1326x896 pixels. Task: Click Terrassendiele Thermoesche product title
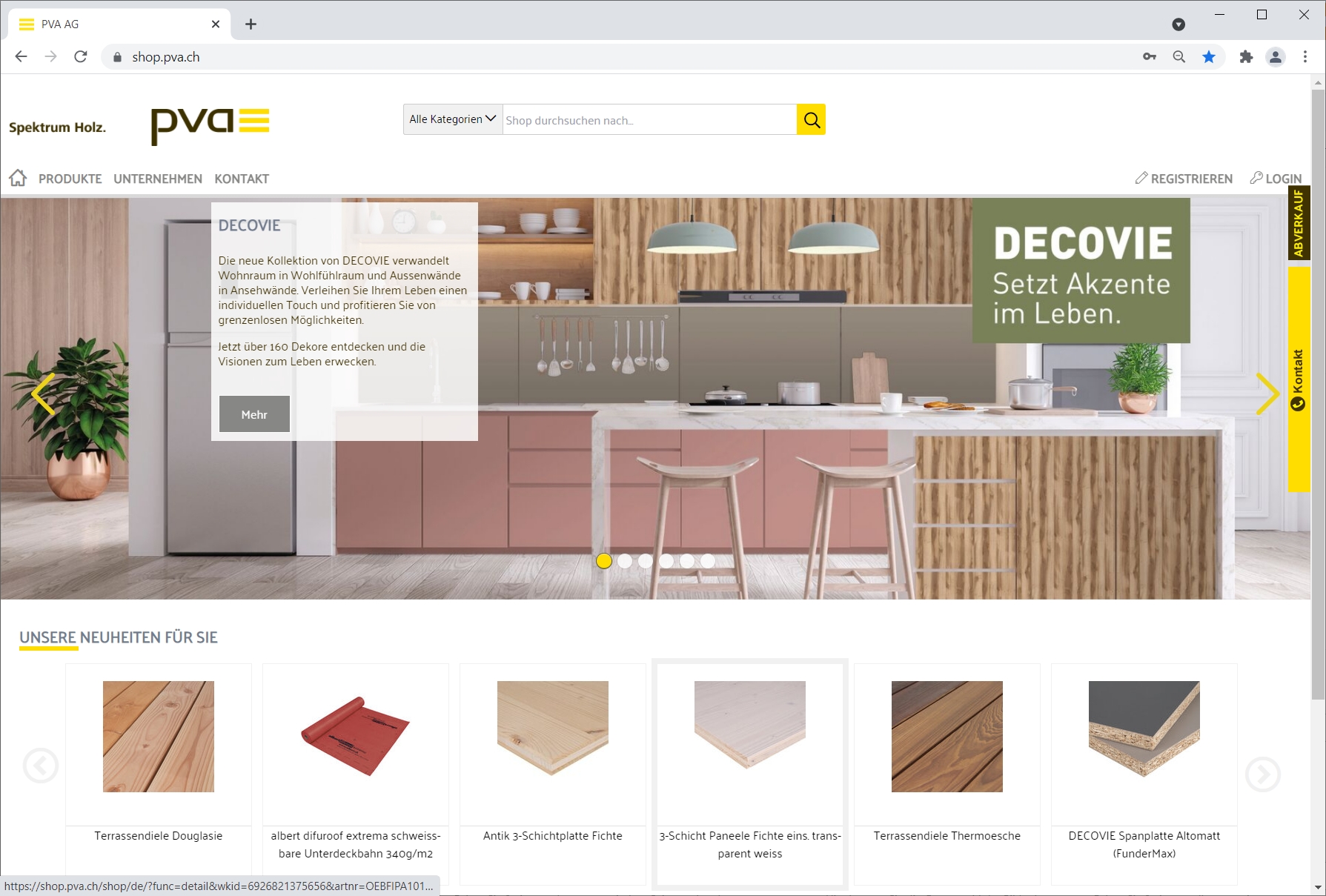click(x=947, y=836)
